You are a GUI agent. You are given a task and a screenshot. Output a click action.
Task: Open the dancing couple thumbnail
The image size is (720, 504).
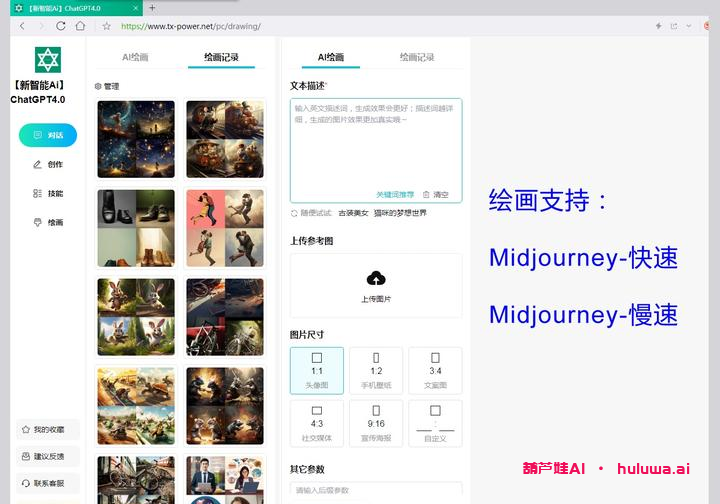(x=225, y=228)
